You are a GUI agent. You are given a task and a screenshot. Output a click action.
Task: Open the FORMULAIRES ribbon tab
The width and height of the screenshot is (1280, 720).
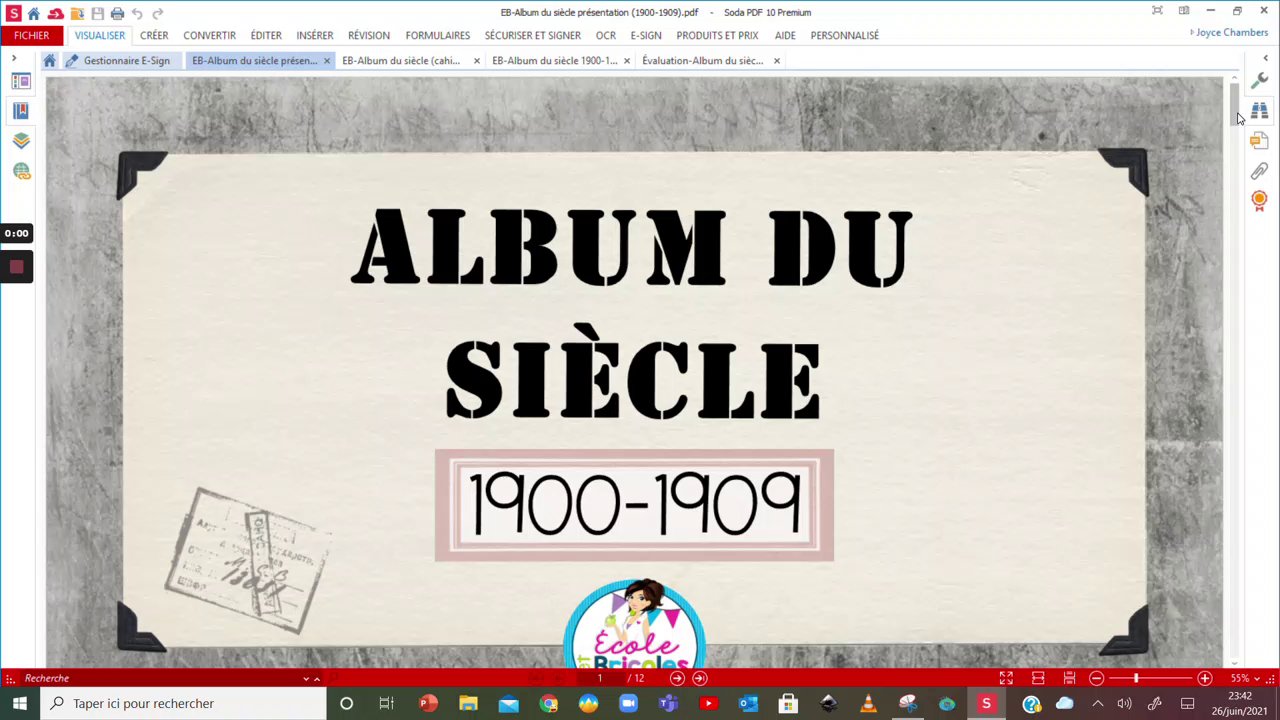tap(438, 35)
